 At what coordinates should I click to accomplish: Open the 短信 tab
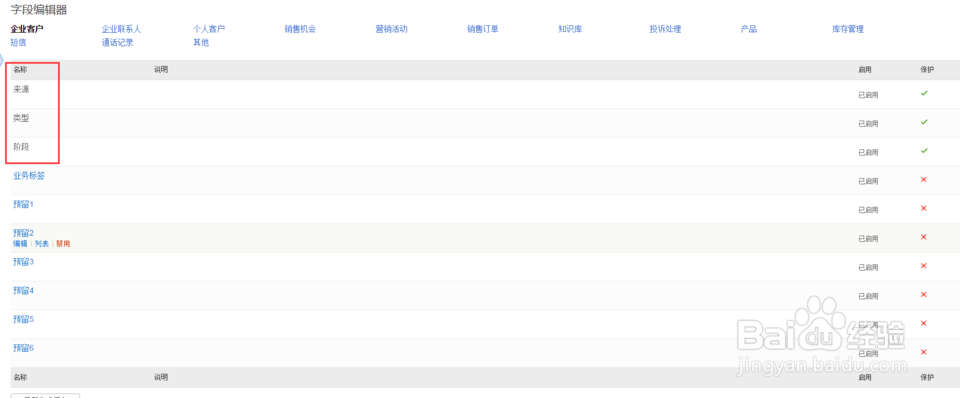click(x=18, y=43)
